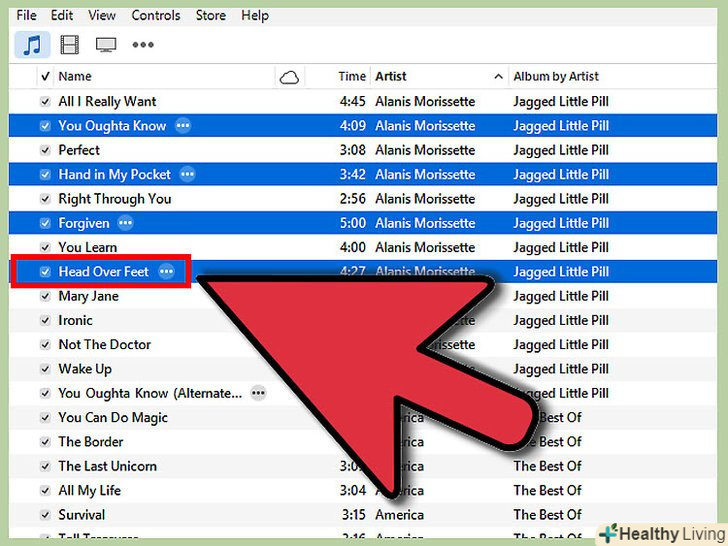Uncheck the Survival song checkbox

coord(45,515)
